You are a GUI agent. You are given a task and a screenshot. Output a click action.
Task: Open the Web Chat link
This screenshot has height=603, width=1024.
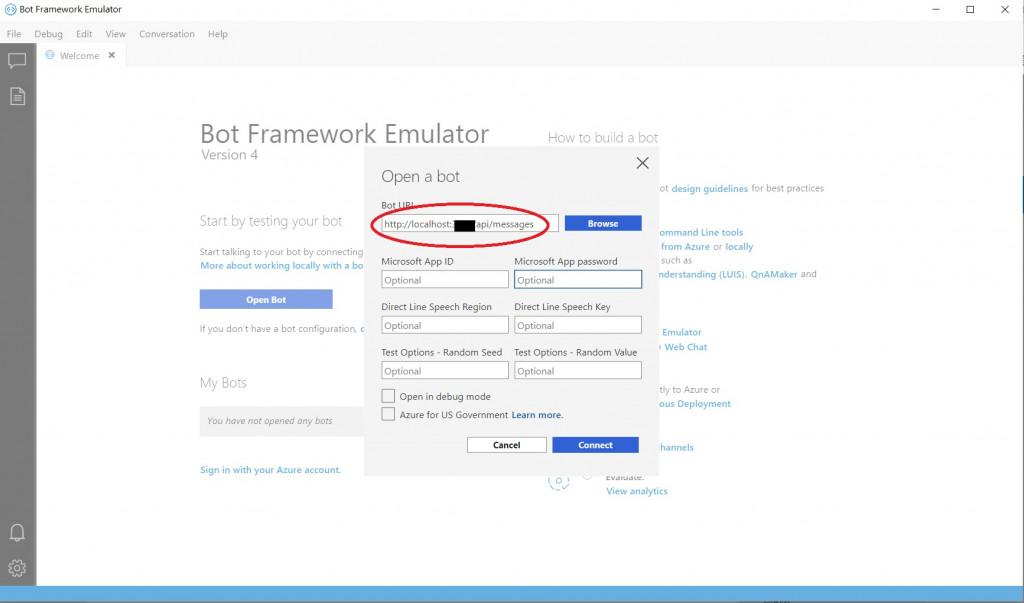(686, 347)
